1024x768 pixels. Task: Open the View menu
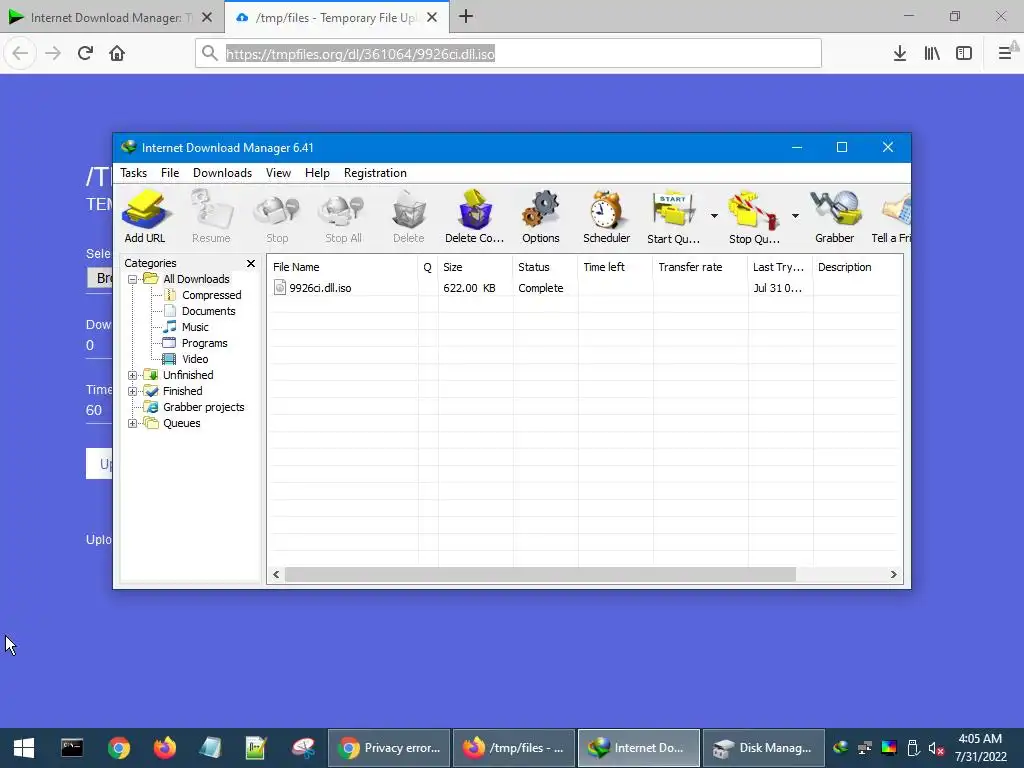click(278, 173)
